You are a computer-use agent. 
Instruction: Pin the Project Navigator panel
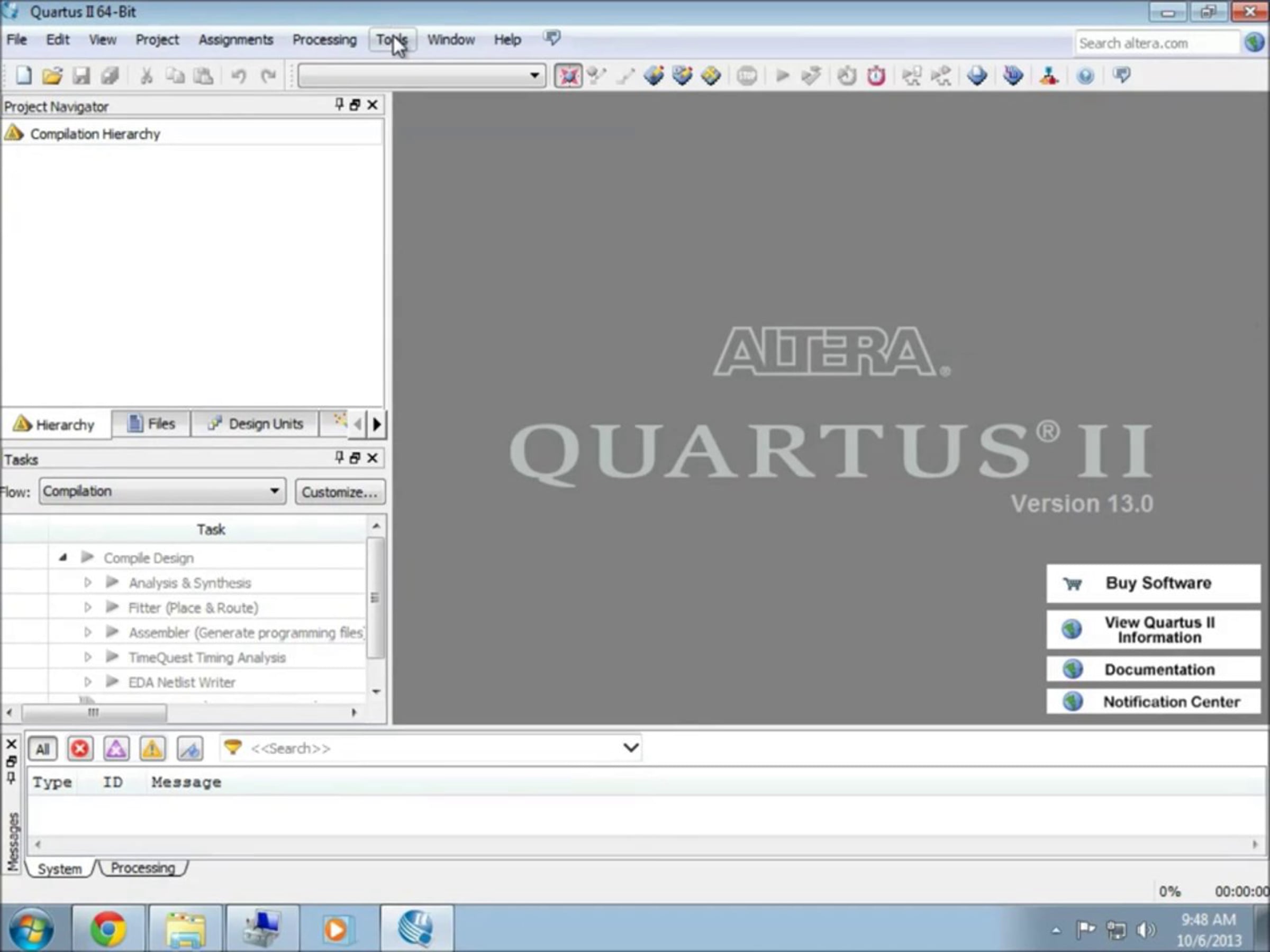click(339, 104)
